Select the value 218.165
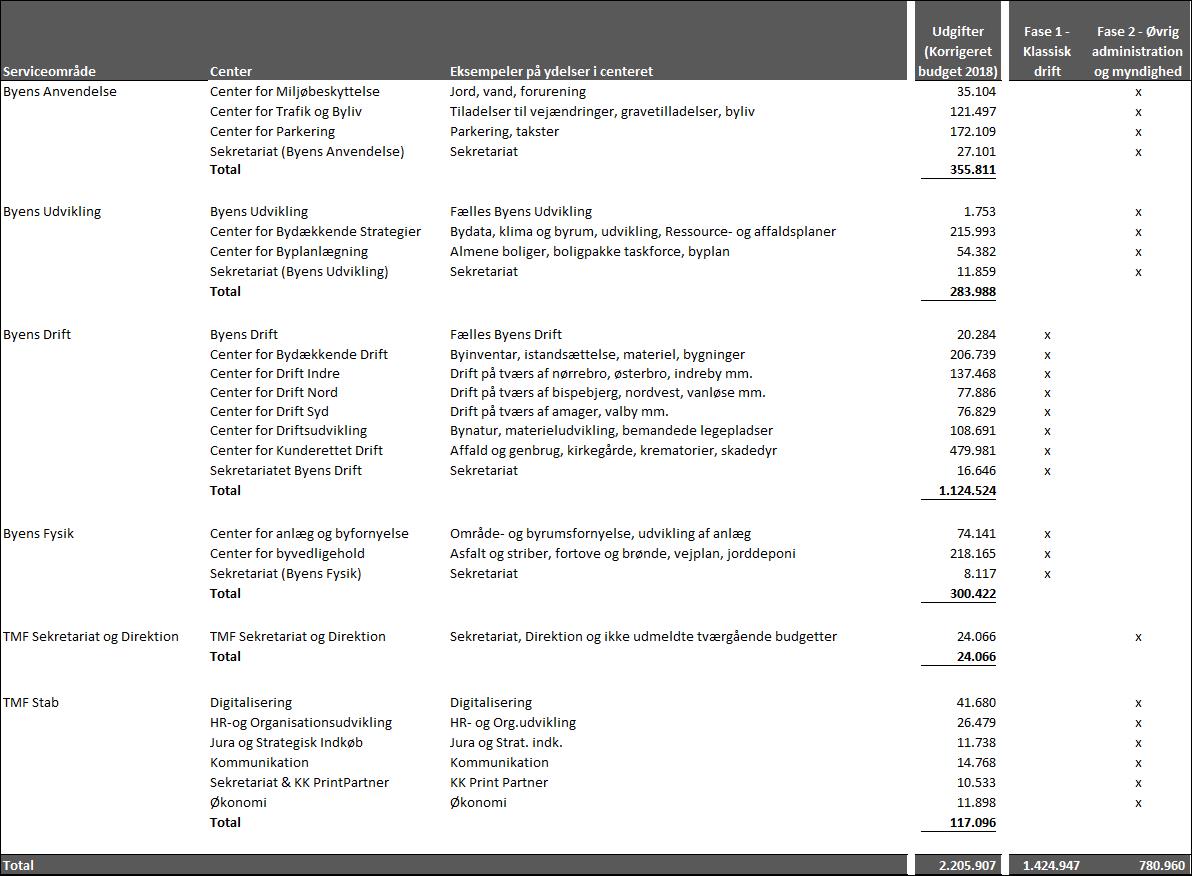 (973, 554)
